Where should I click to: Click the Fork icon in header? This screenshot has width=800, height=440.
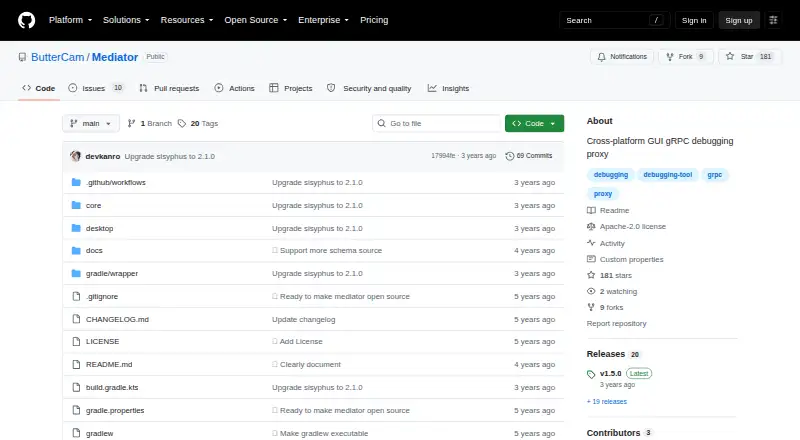coord(670,57)
